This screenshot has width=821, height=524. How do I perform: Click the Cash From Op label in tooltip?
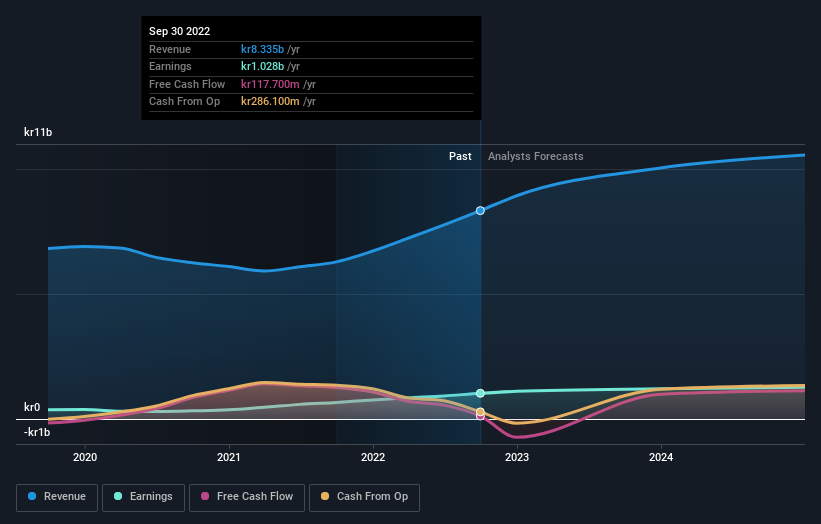coord(184,102)
